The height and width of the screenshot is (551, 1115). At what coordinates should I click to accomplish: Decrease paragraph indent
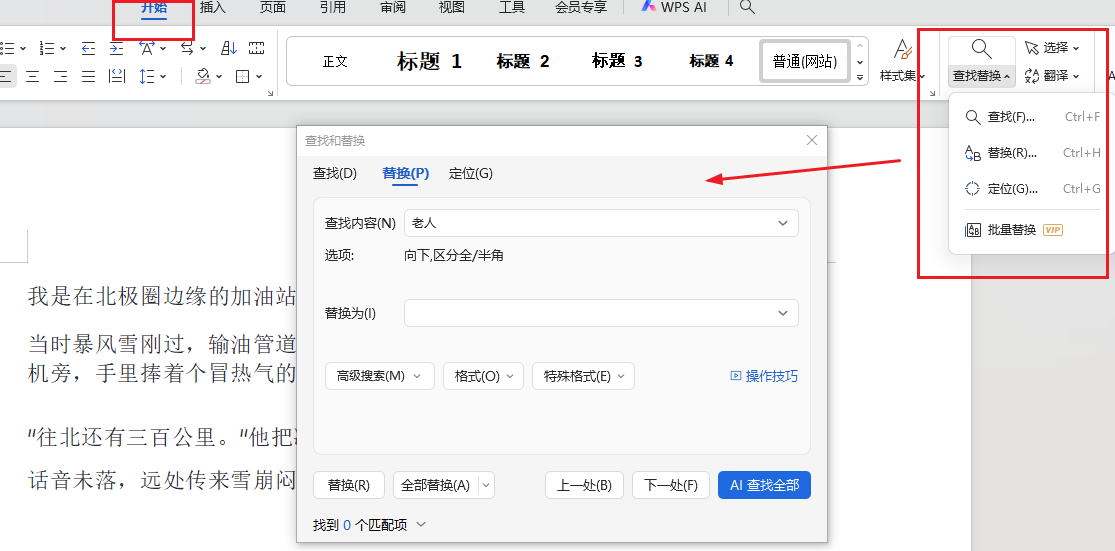(88, 48)
